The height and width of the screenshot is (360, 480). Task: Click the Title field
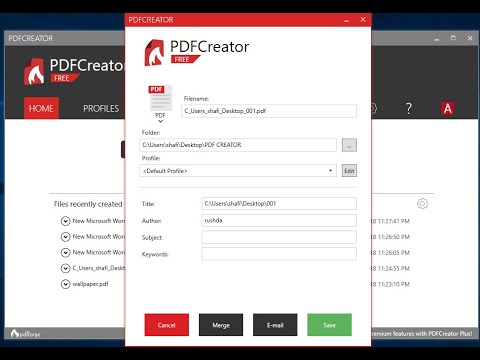pos(279,204)
